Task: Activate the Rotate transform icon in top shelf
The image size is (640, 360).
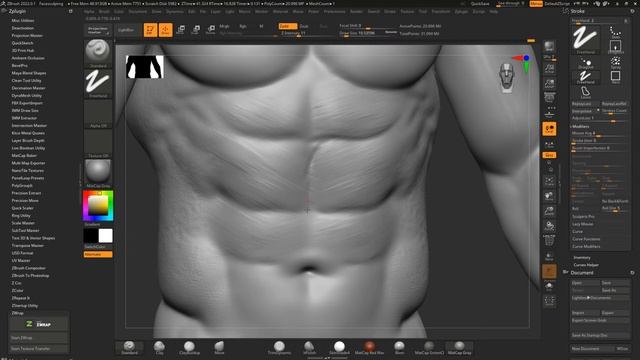Action: tap(211, 30)
